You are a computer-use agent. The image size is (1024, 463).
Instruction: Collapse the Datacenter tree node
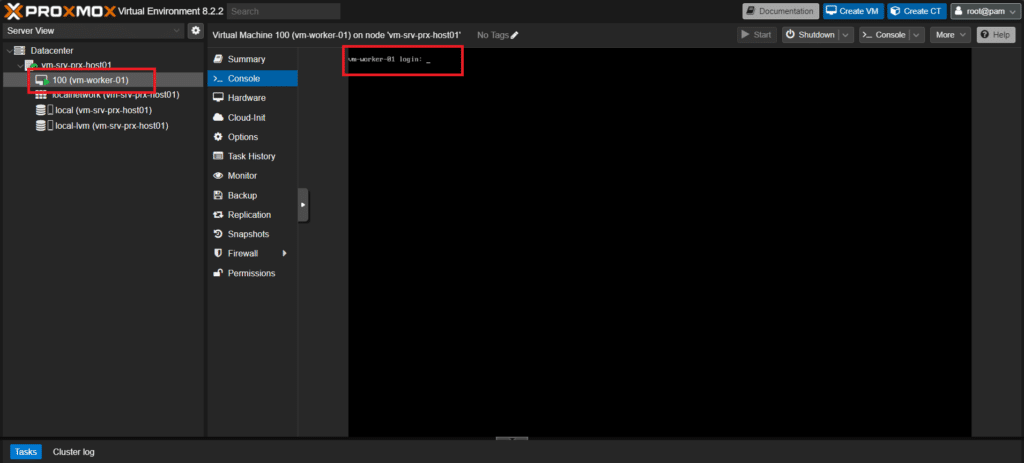pos(9,50)
